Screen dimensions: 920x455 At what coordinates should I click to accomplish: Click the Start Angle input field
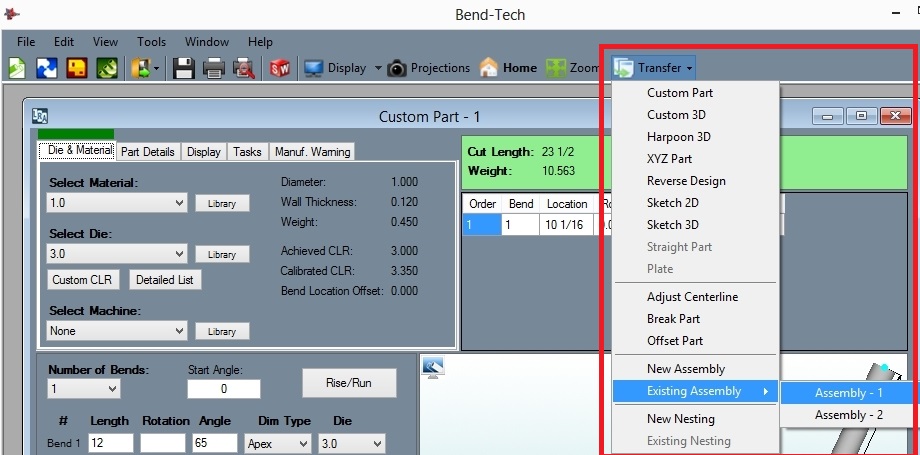pyautogui.click(x=224, y=389)
